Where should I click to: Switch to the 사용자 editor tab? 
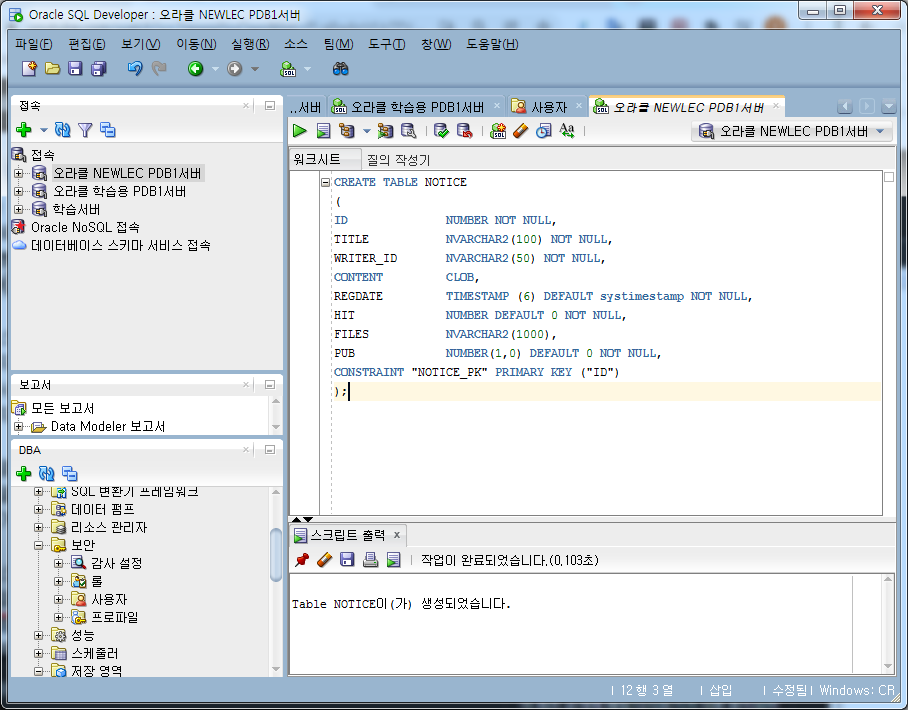pos(548,107)
